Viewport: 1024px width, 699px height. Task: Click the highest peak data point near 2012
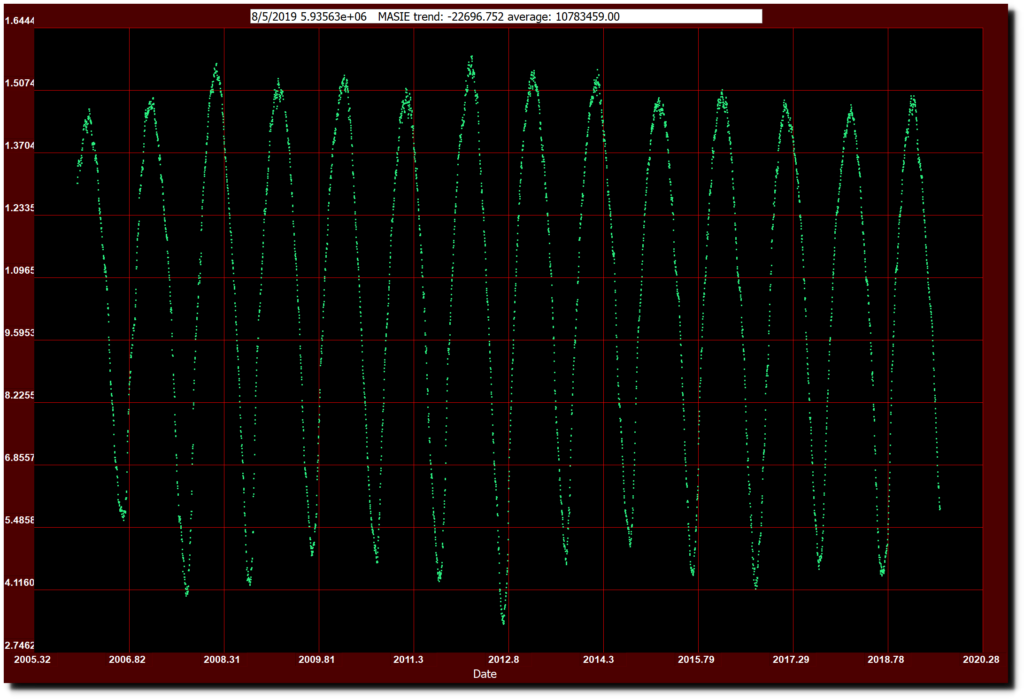tap(472, 56)
